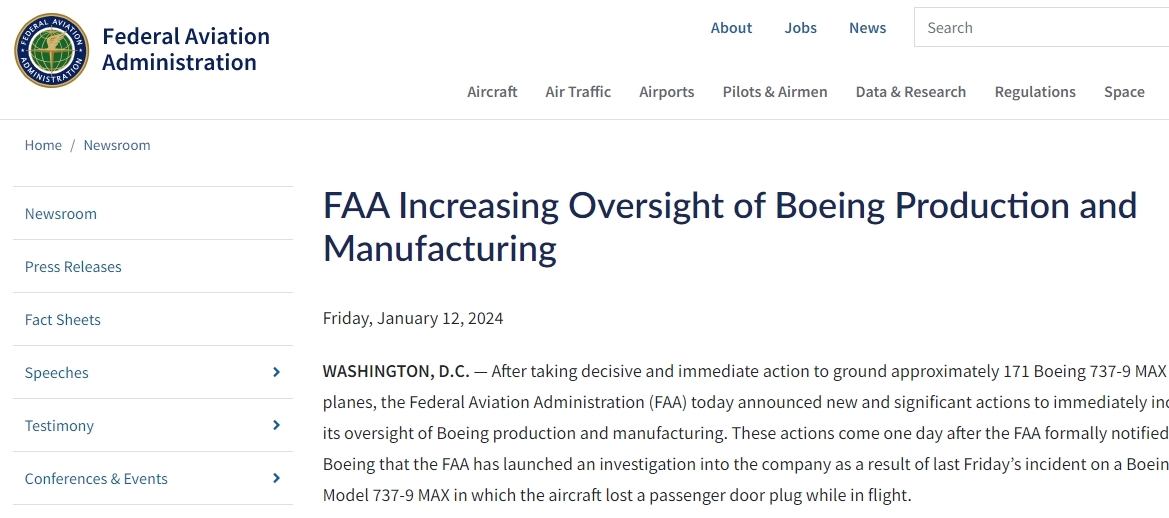Open Fact Sheets in the sidebar
The height and width of the screenshot is (518, 1169).
click(x=63, y=320)
